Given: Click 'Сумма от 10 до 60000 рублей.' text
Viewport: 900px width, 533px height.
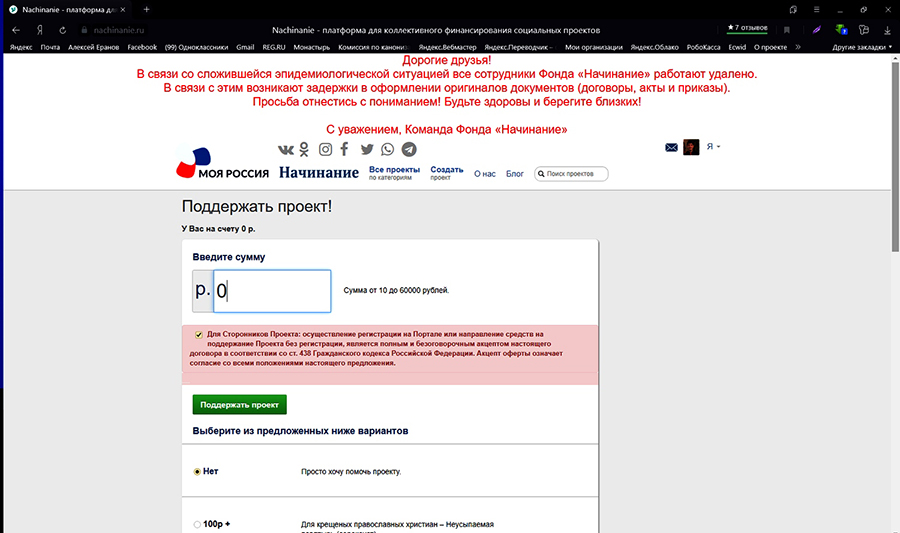Looking at the screenshot, I should (x=396, y=290).
